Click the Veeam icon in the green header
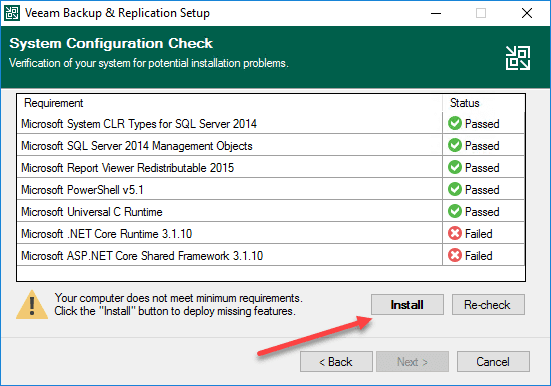Image resolution: width=551 pixels, height=386 pixels. point(518,58)
